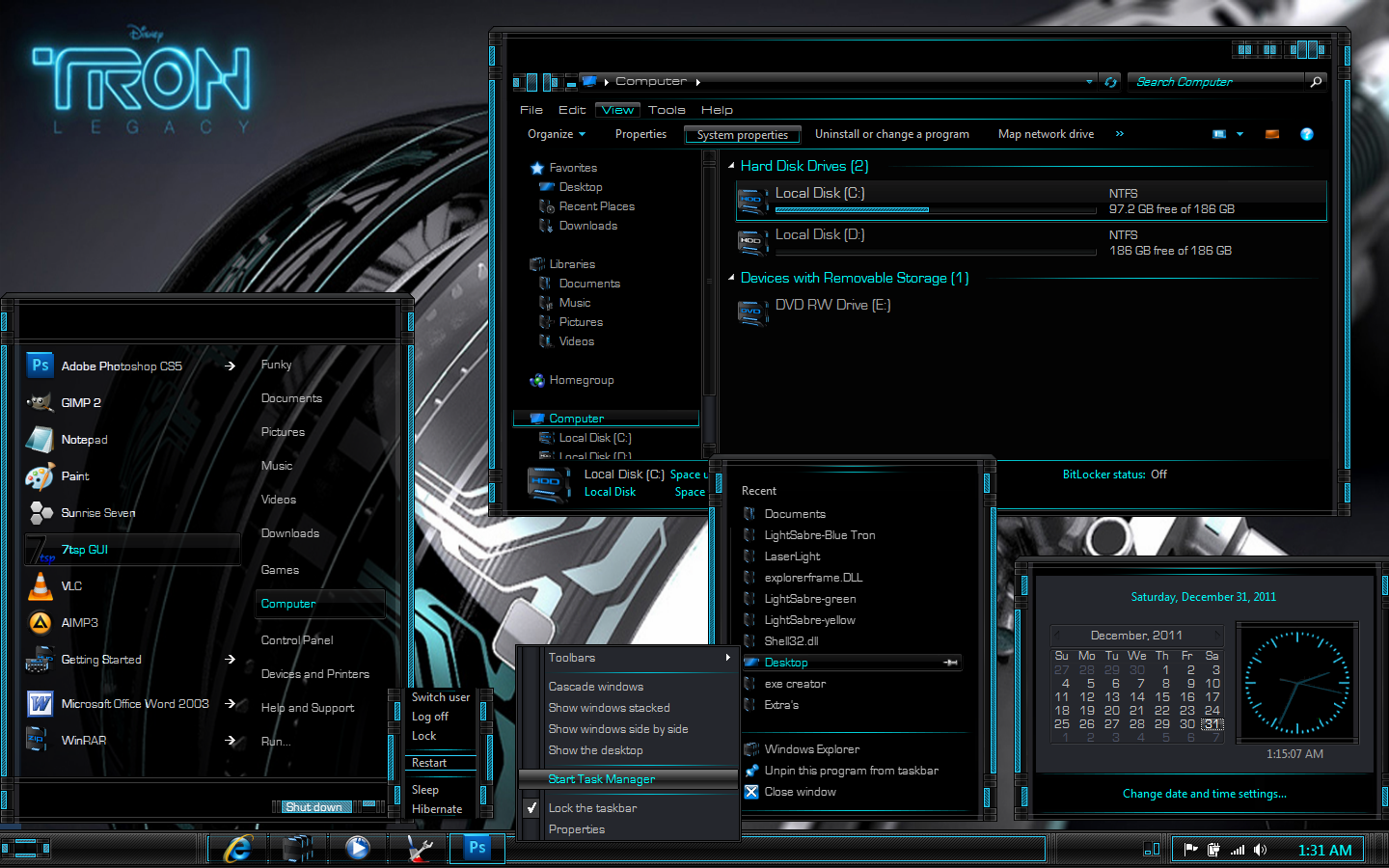The width and height of the screenshot is (1389, 868).
Task: Click the tools icon on the taskbar
Action: (419, 849)
